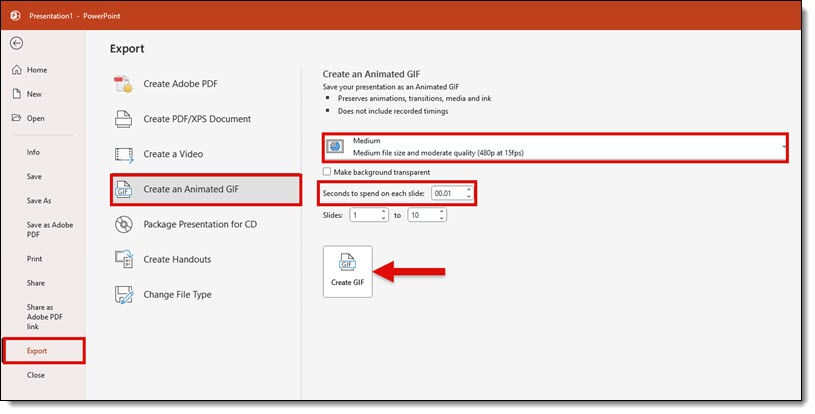
Task: Click Save as Adobe PDF in sidebar
Action: (43, 230)
